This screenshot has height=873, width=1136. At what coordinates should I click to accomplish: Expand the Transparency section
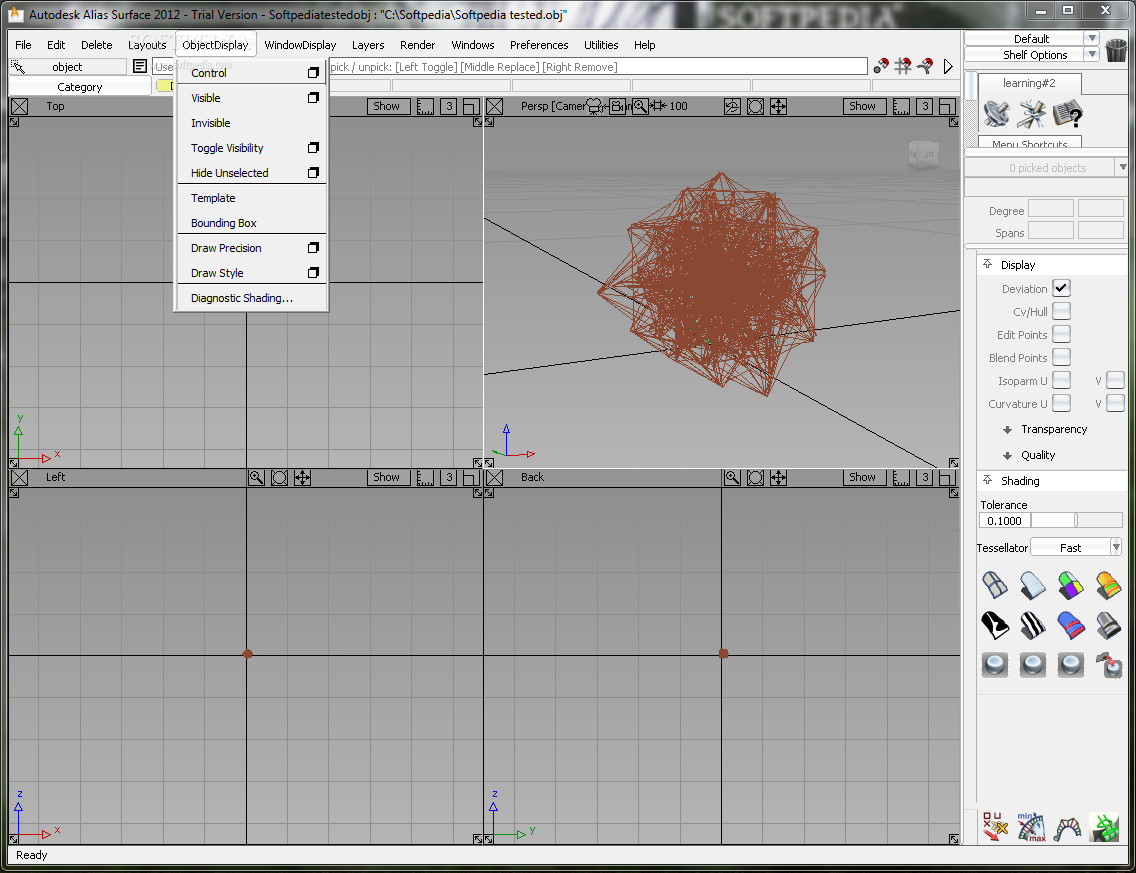point(1053,429)
